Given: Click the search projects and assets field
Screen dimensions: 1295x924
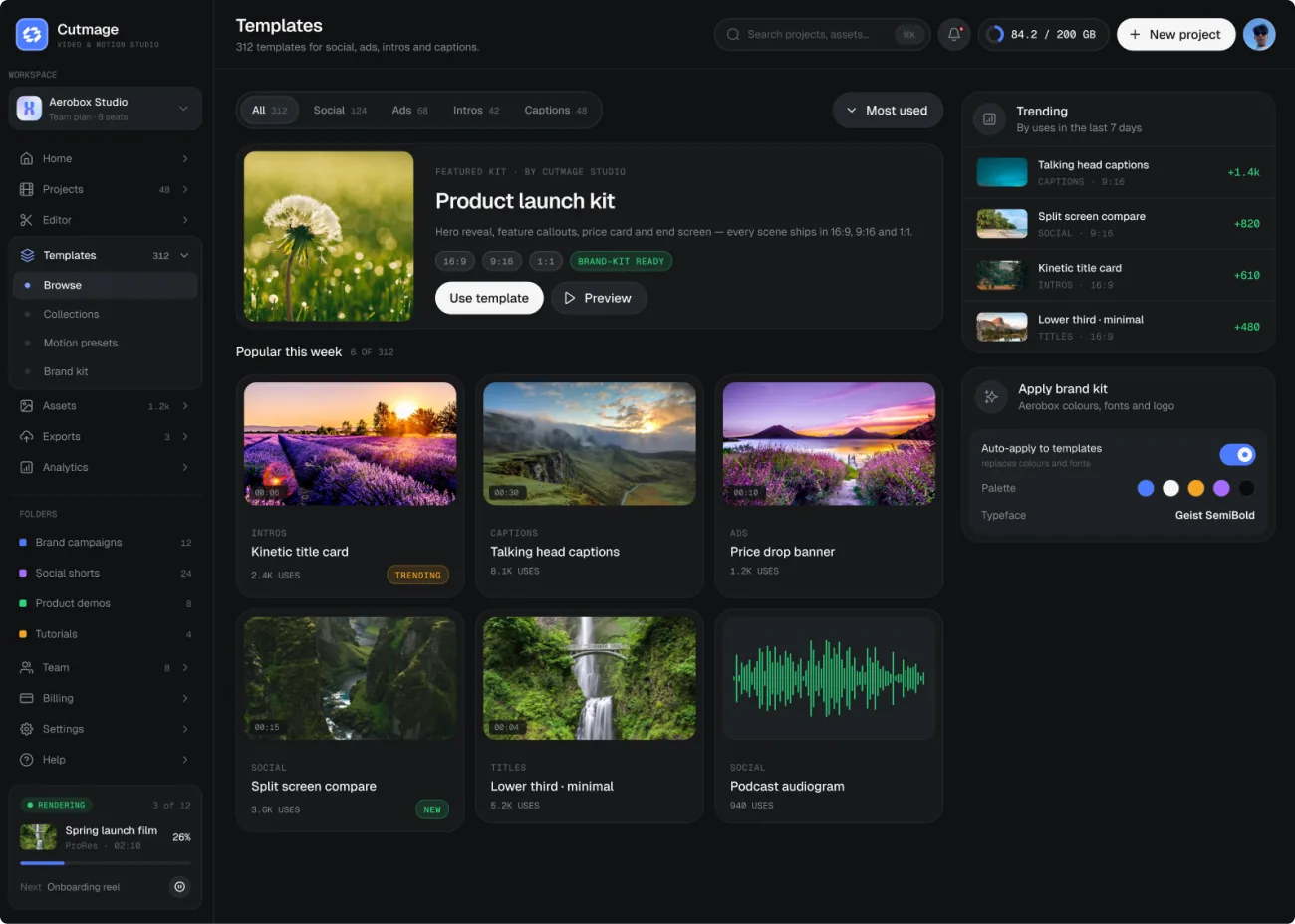Looking at the screenshot, I should pyautogui.click(x=823, y=34).
